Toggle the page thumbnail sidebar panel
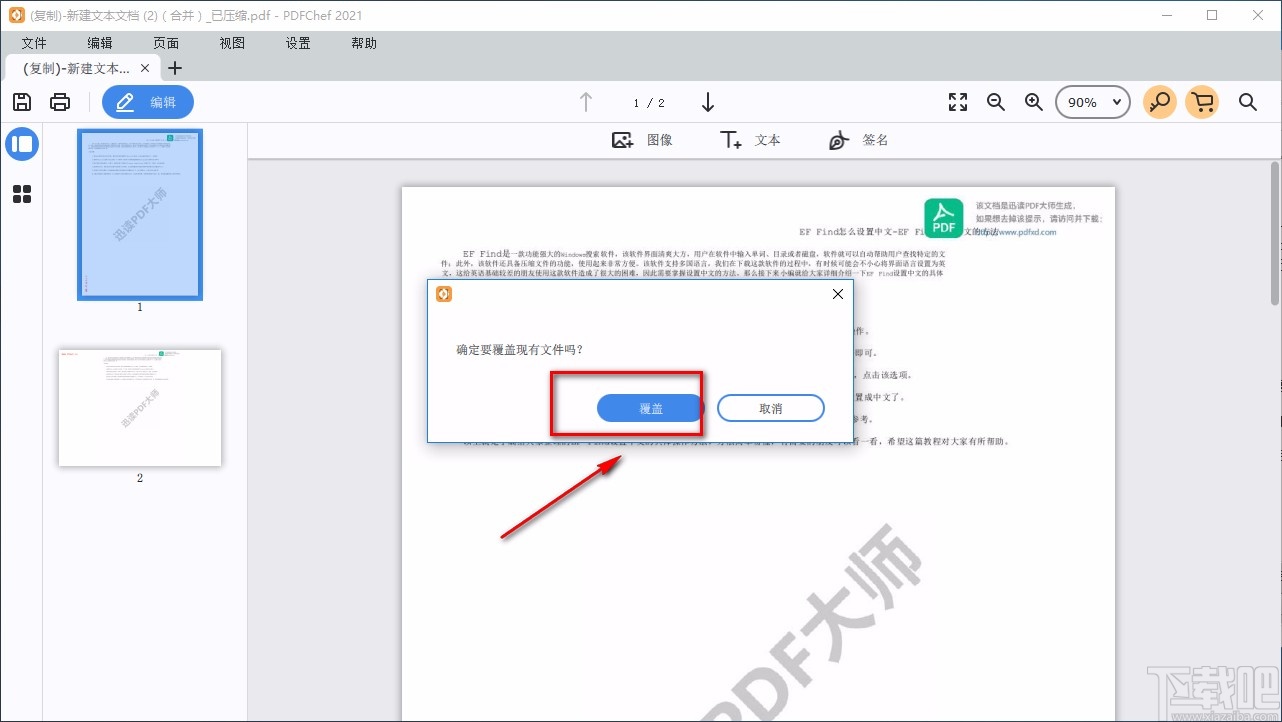This screenshot has width=1282, height=722. click(x=22, y=144)
